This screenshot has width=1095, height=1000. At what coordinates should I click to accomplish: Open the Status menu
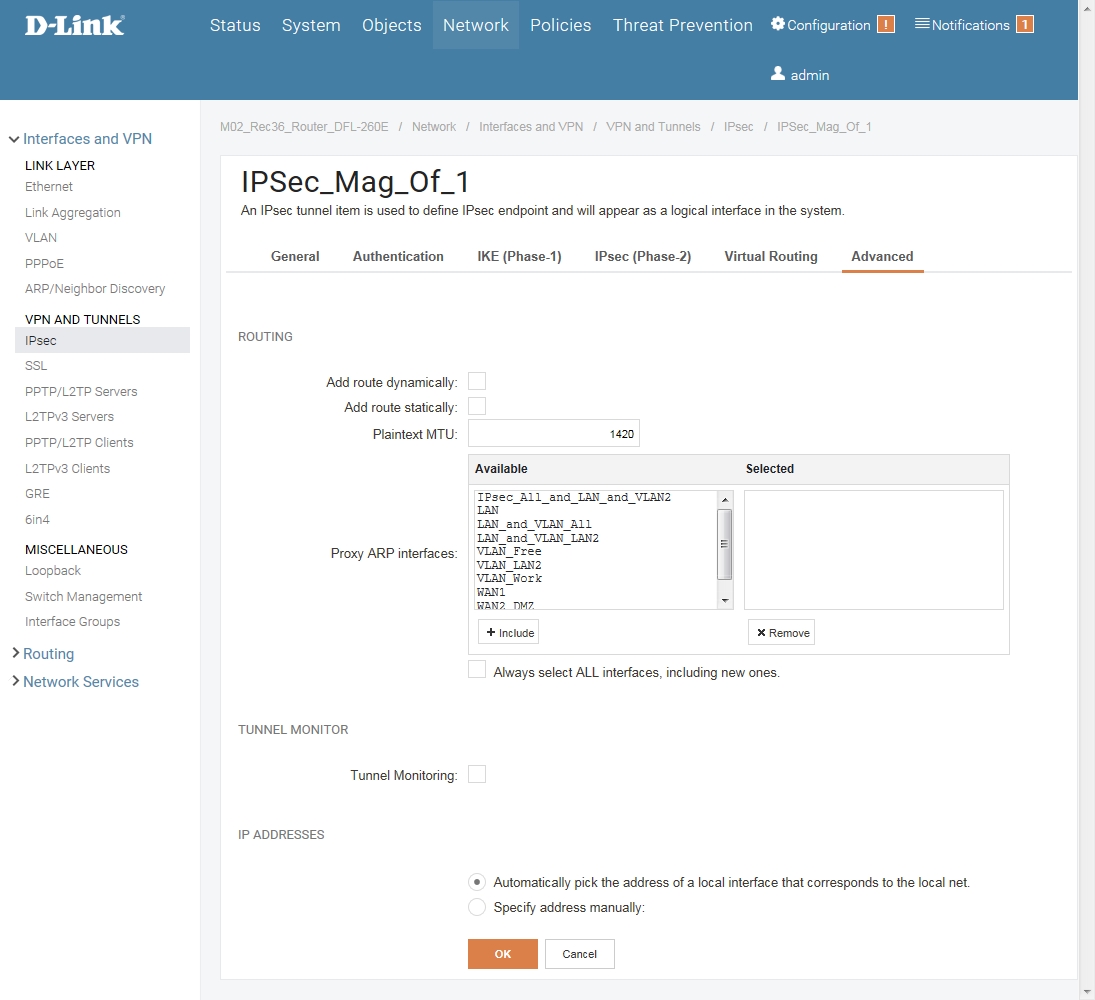click(x=235, y=25)
